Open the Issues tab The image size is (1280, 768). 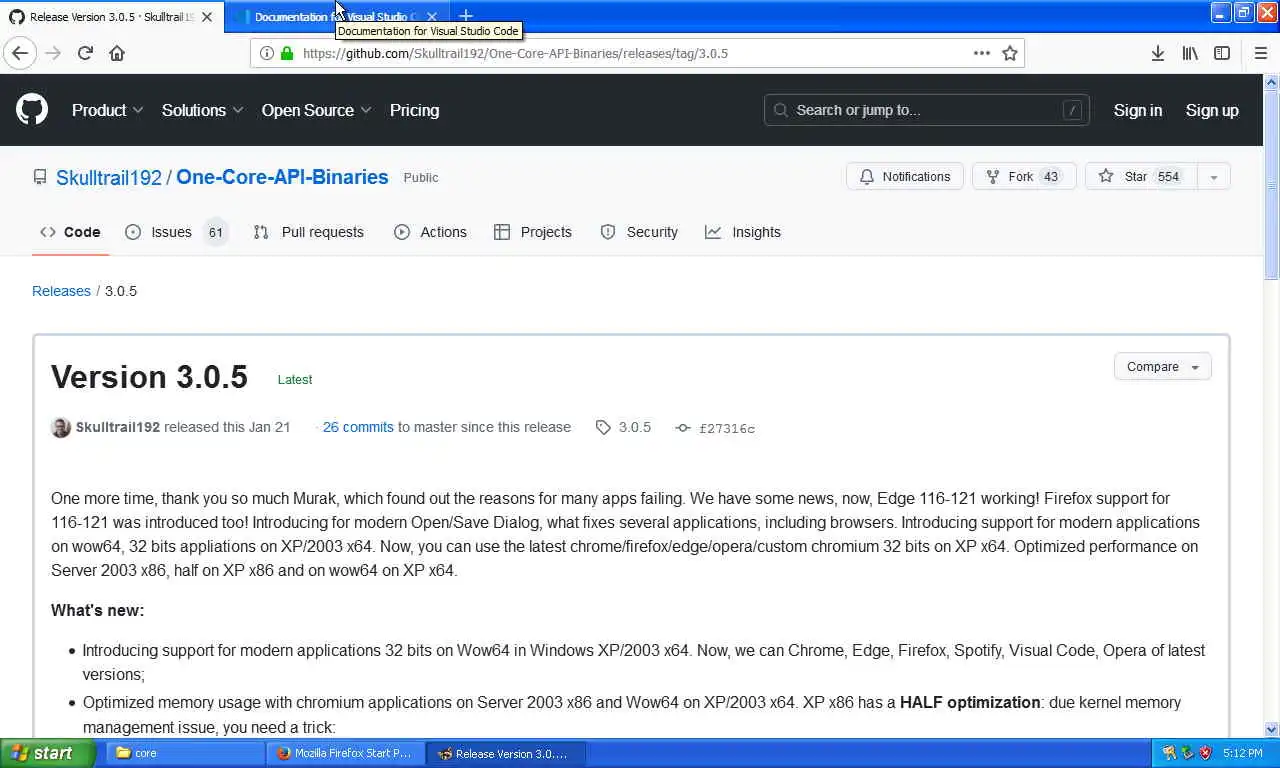177,232
